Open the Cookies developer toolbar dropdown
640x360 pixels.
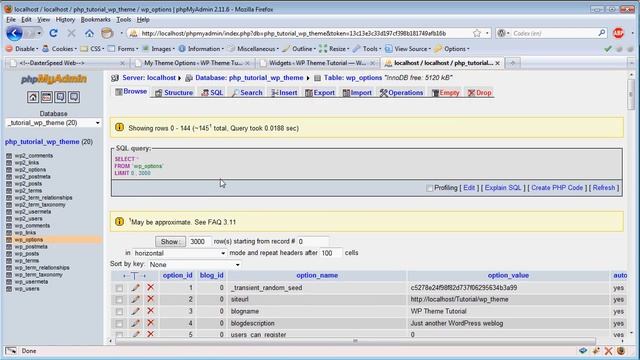60,49
